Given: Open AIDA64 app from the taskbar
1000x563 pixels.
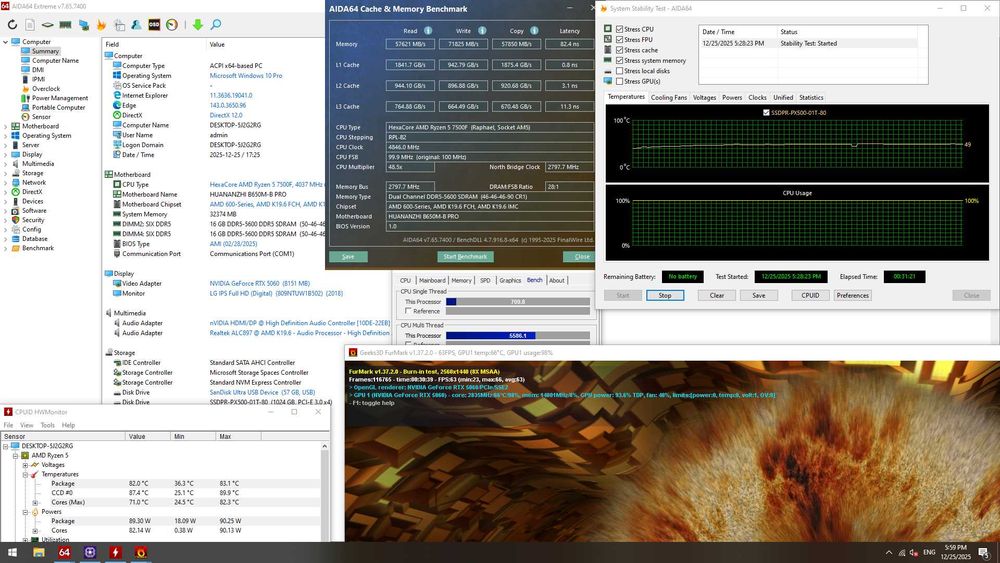Looking at the screenshot, I should click(x=64, y=552).
